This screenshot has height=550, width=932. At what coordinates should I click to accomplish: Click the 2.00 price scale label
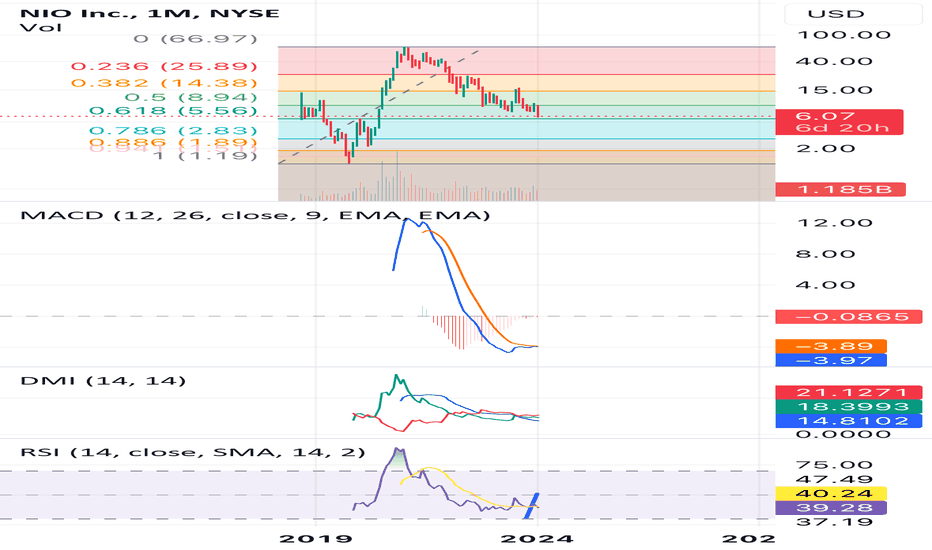tap(825, 149)
